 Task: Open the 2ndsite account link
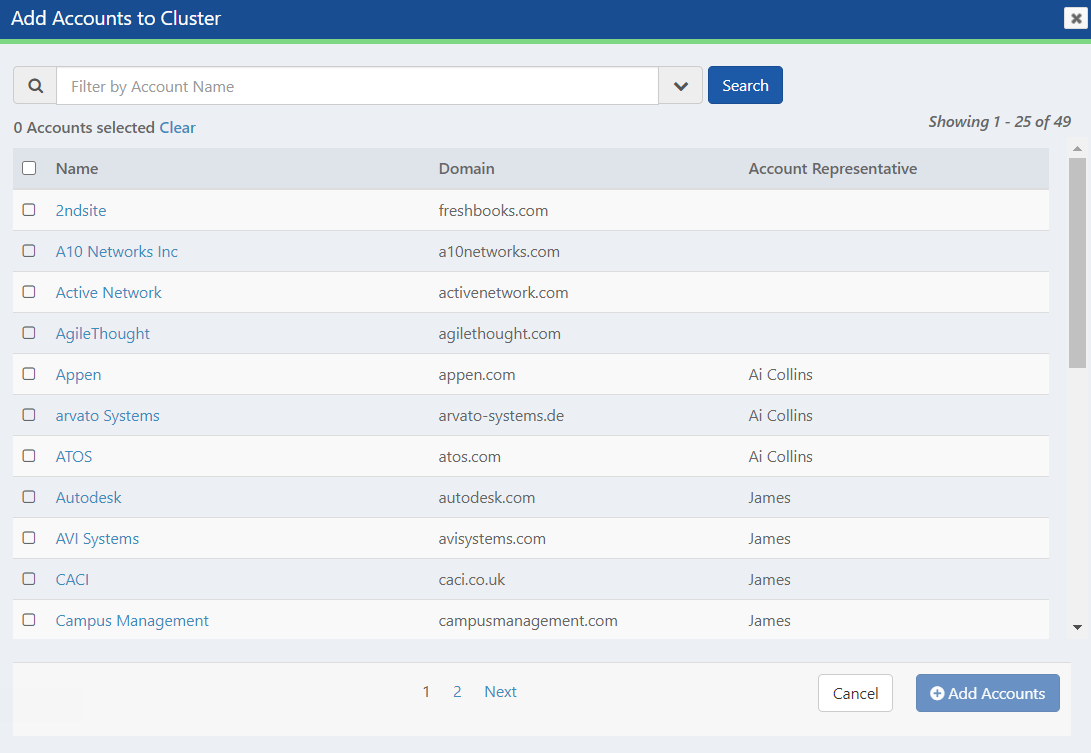click(81, 210)
